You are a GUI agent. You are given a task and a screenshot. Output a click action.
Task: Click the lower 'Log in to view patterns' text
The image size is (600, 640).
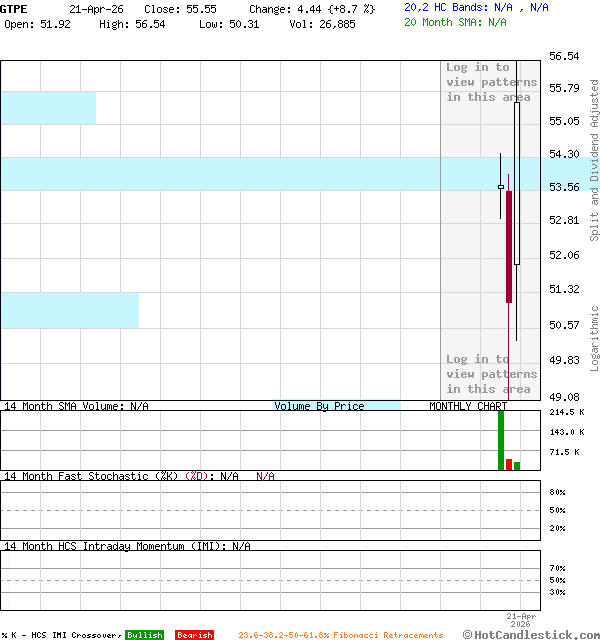coord(491,374)
